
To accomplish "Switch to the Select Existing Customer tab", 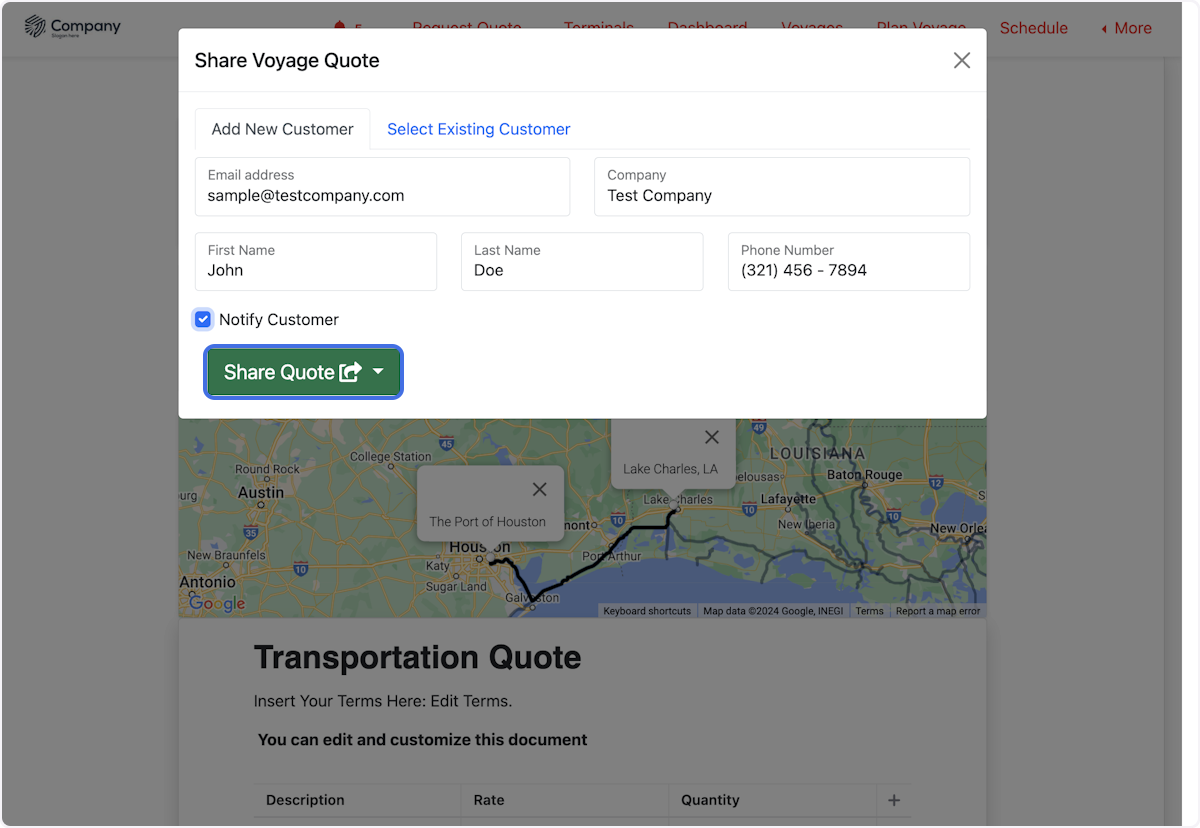I will click(478, 129).
